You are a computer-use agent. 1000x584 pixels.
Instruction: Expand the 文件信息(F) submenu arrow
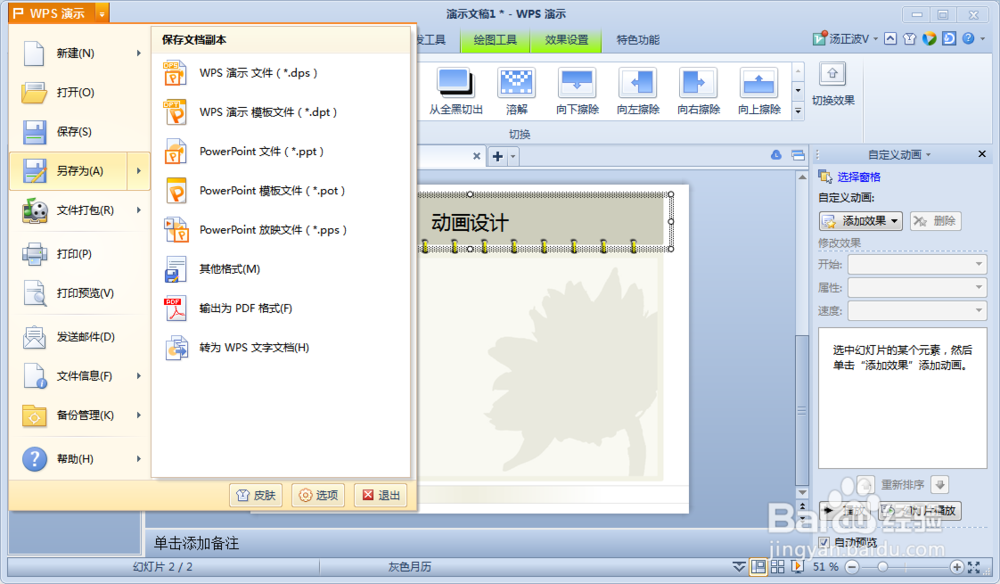(138, 376)
